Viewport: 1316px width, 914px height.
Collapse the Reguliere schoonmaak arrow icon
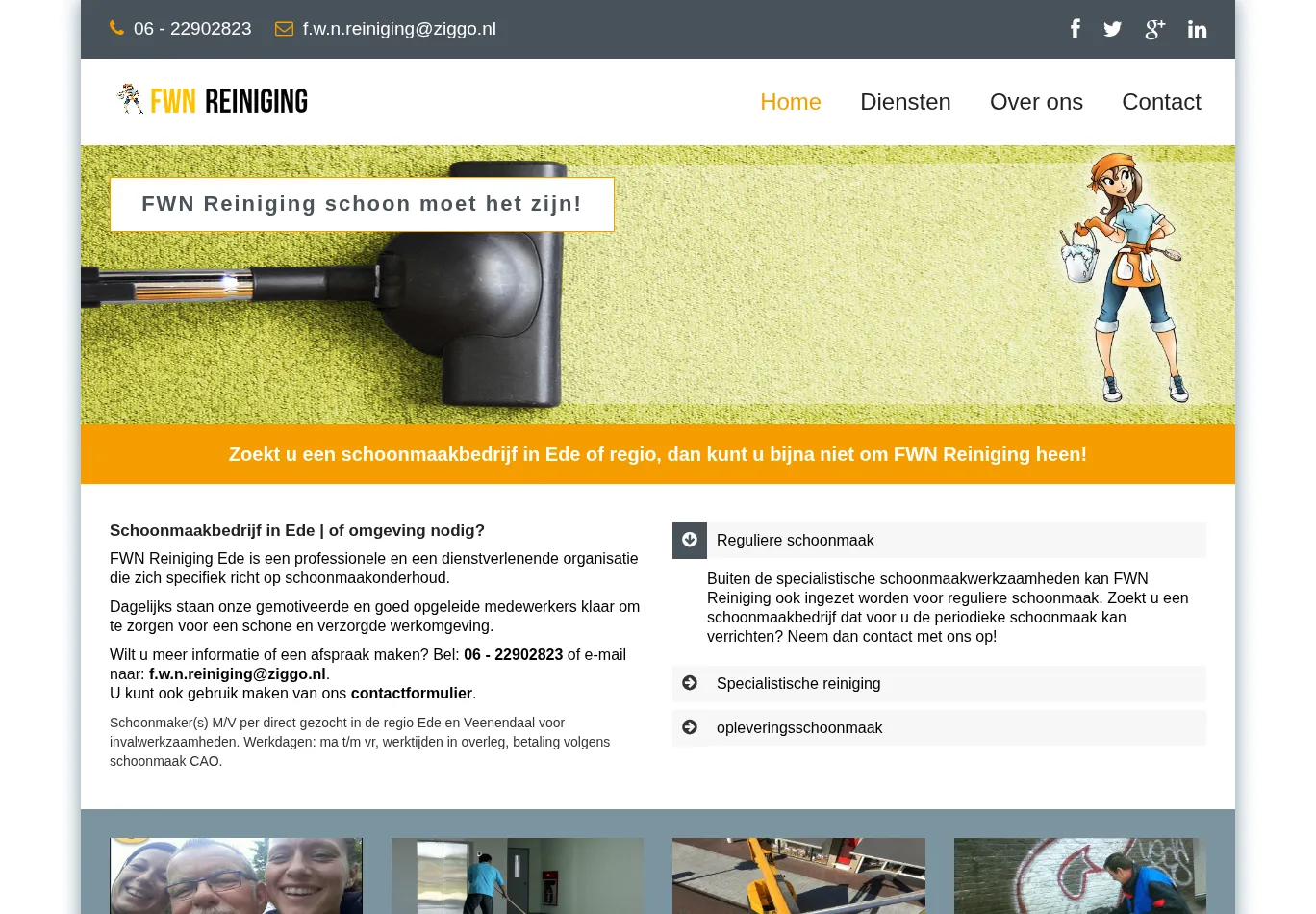coord(690,541)
